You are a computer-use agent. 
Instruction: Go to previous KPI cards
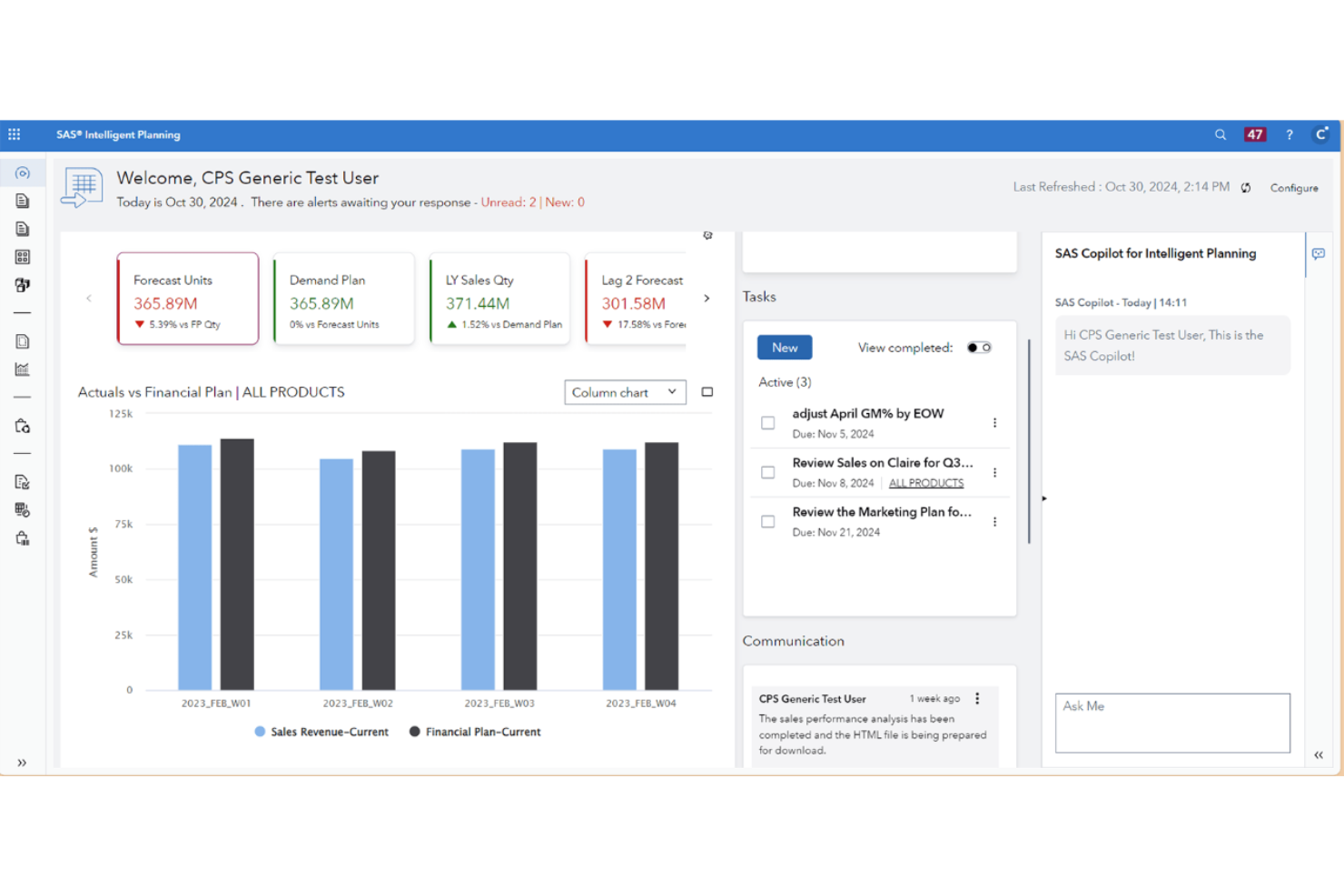(89, 298)
